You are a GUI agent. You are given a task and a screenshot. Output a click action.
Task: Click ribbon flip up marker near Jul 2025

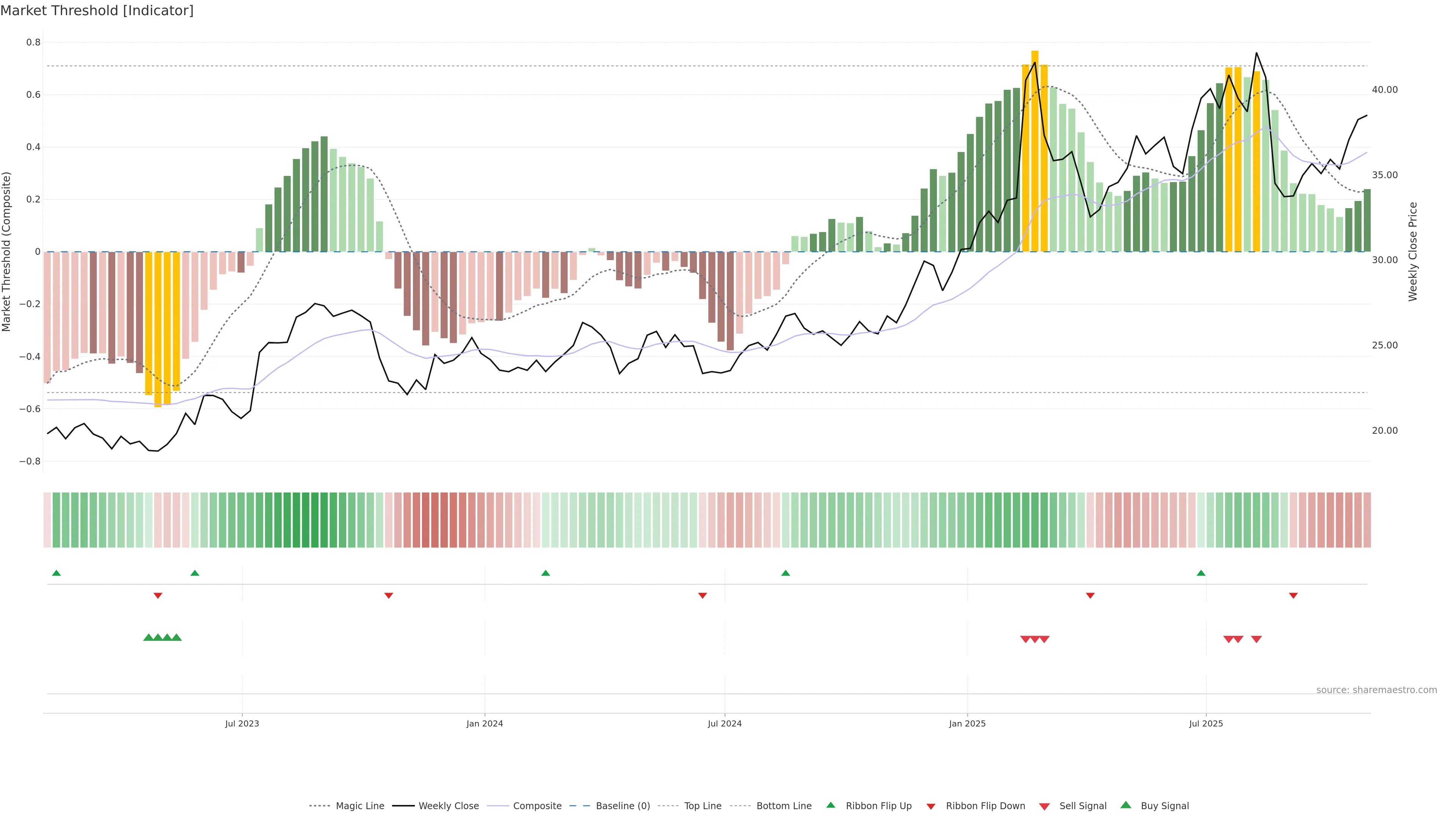[x=1201, y=573]
